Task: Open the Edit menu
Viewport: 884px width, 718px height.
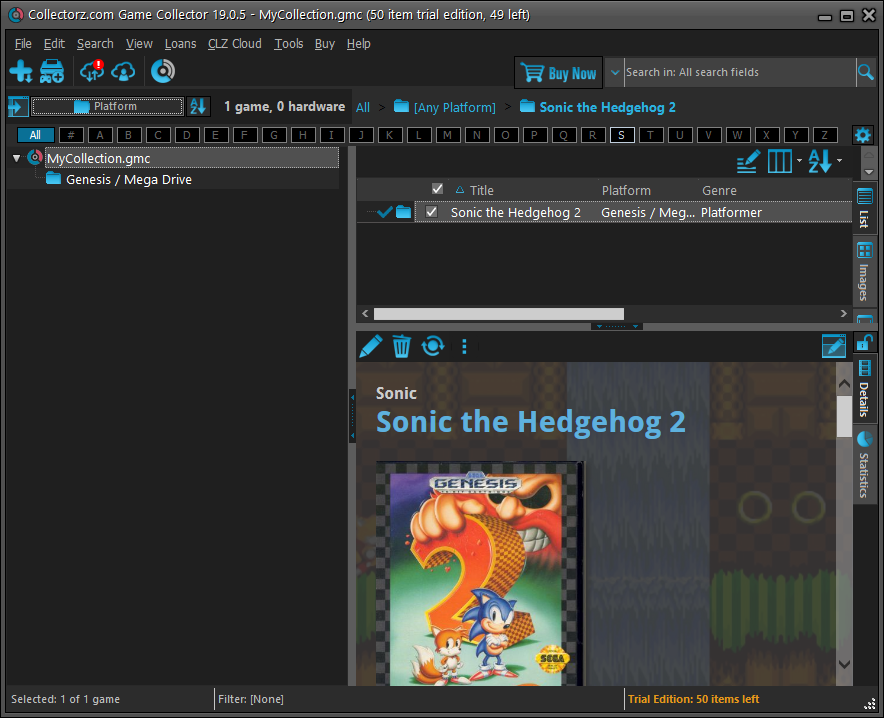Action: tap(54, 43)
